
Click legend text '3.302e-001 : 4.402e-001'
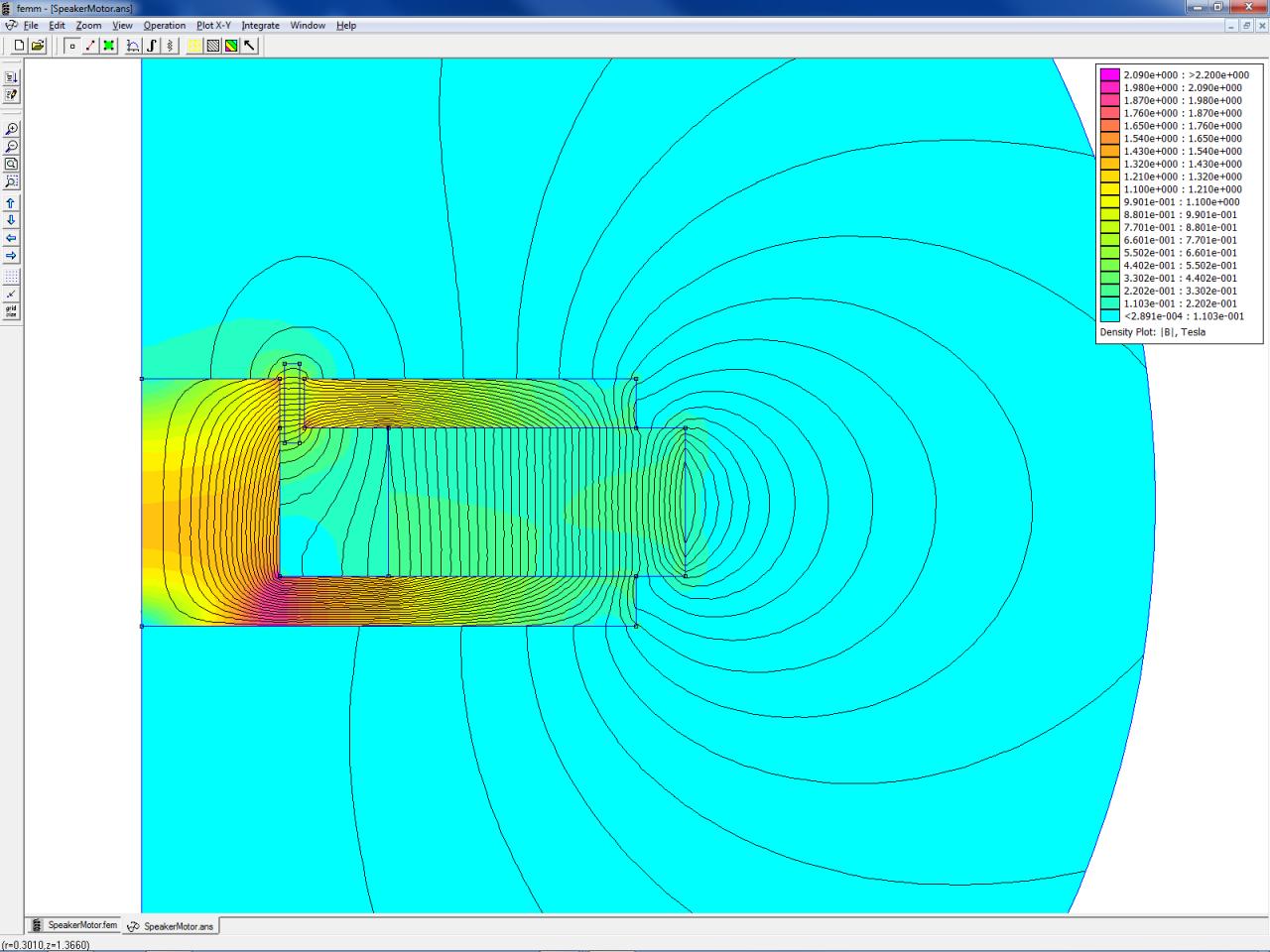click(1181, 279)
